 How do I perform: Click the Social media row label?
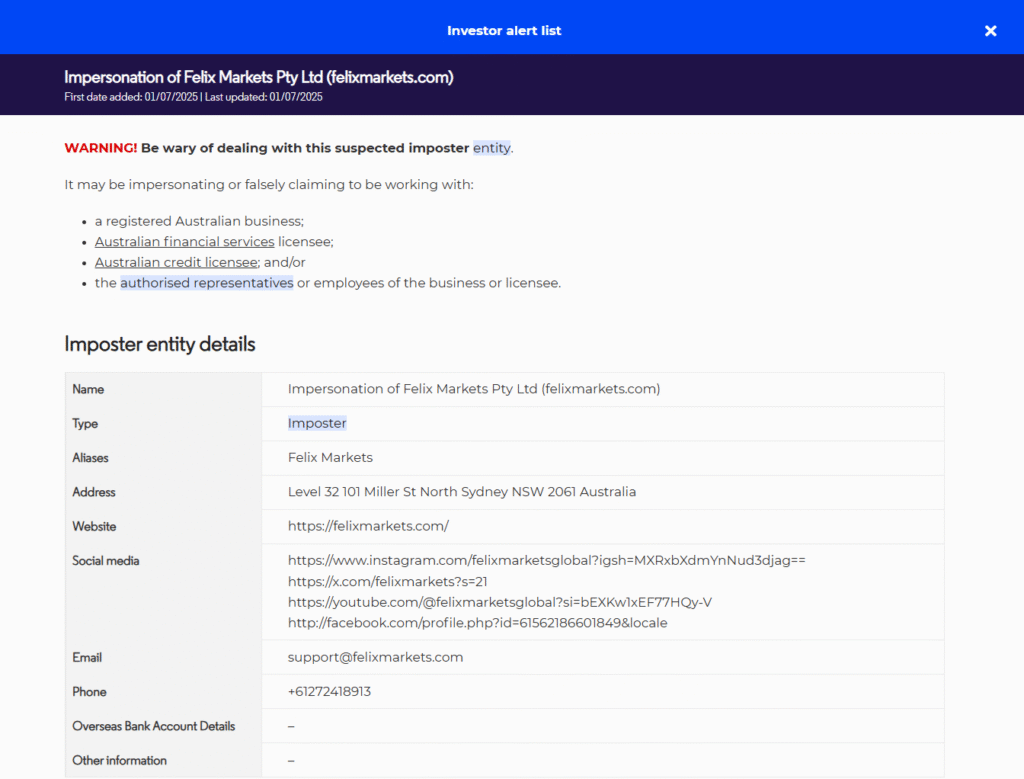(x=106, y=561)
